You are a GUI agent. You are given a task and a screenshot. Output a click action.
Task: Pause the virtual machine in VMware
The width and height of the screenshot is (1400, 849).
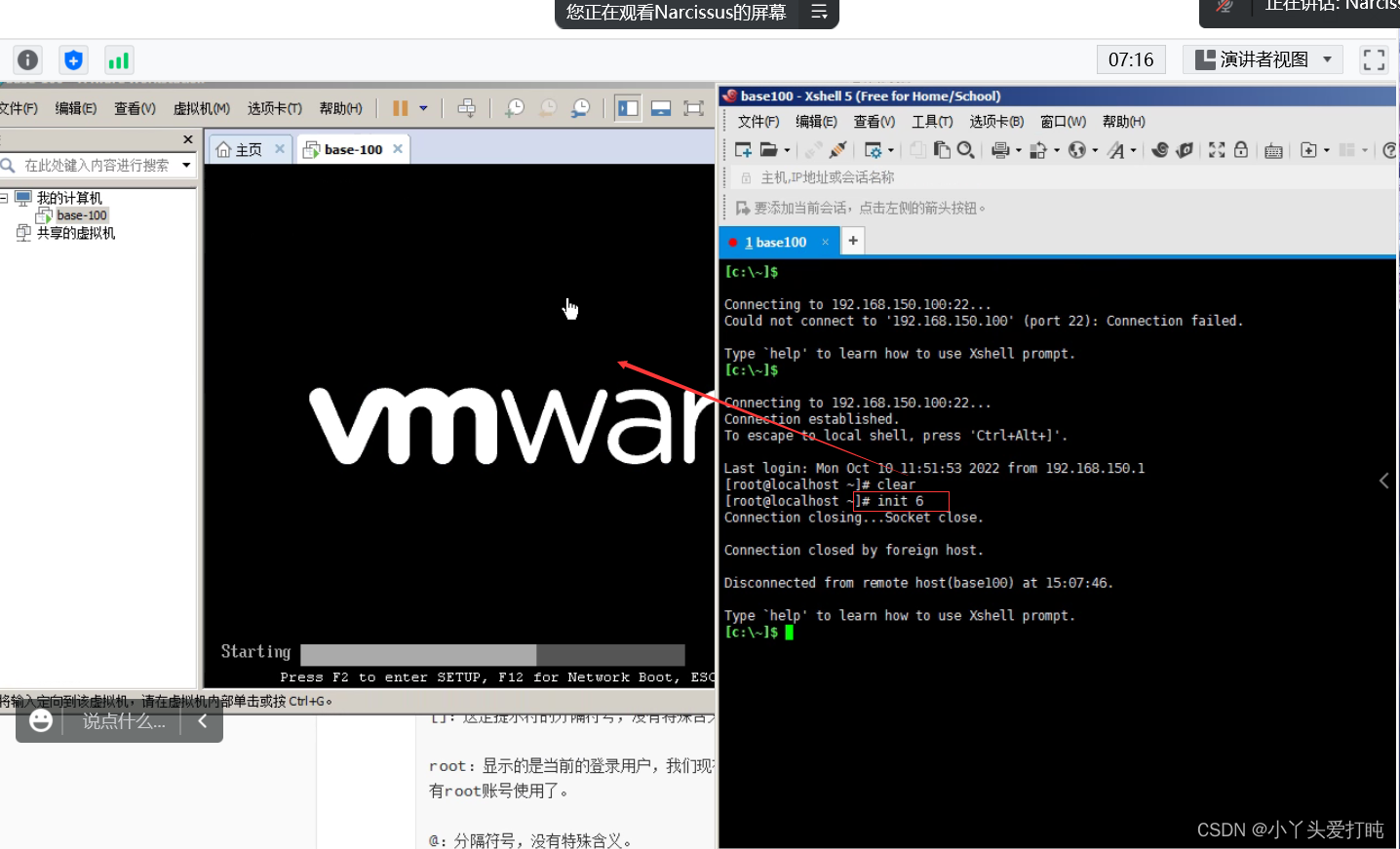click(x=400, y=108)
